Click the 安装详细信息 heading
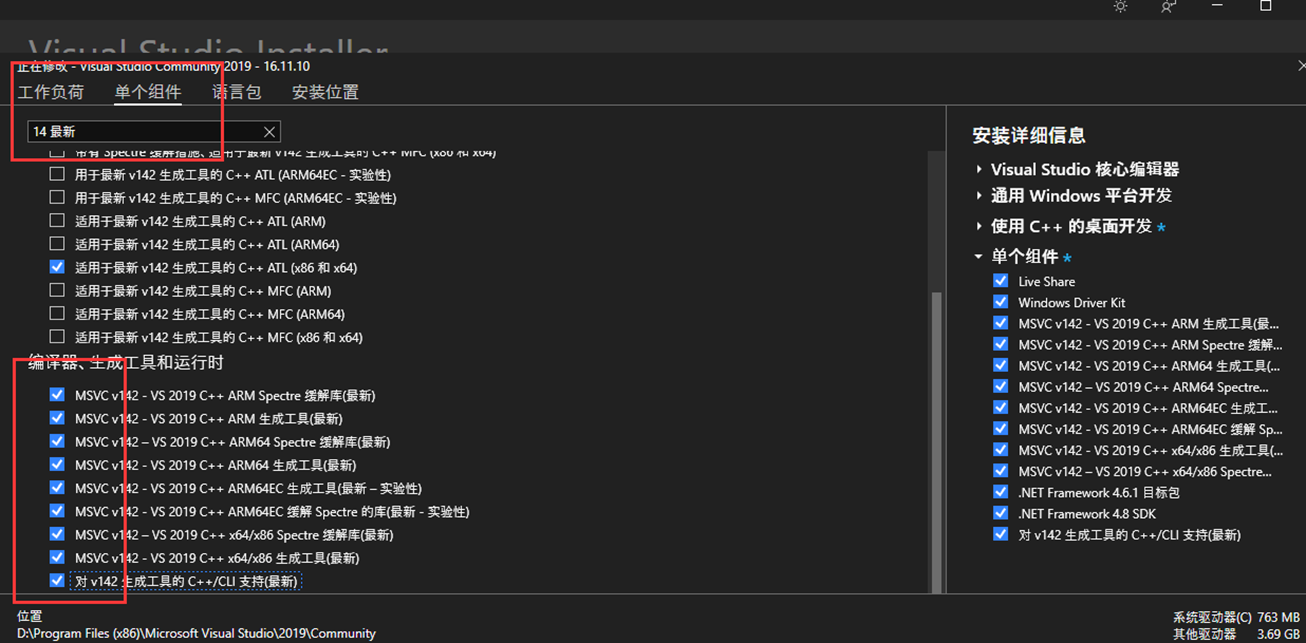The width and height of the screenshot is (1306, 643). tap(1029, 135)
